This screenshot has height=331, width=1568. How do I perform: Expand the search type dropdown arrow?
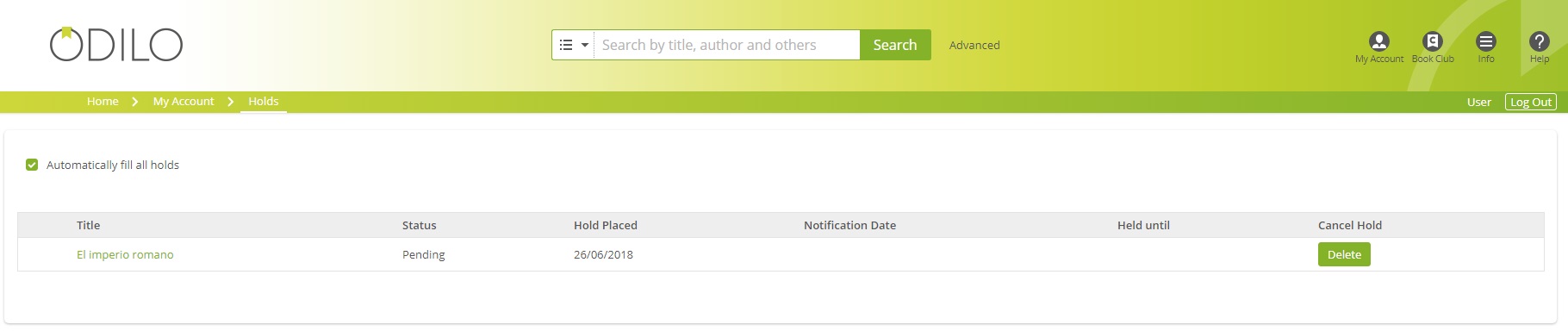click(585, 45)
